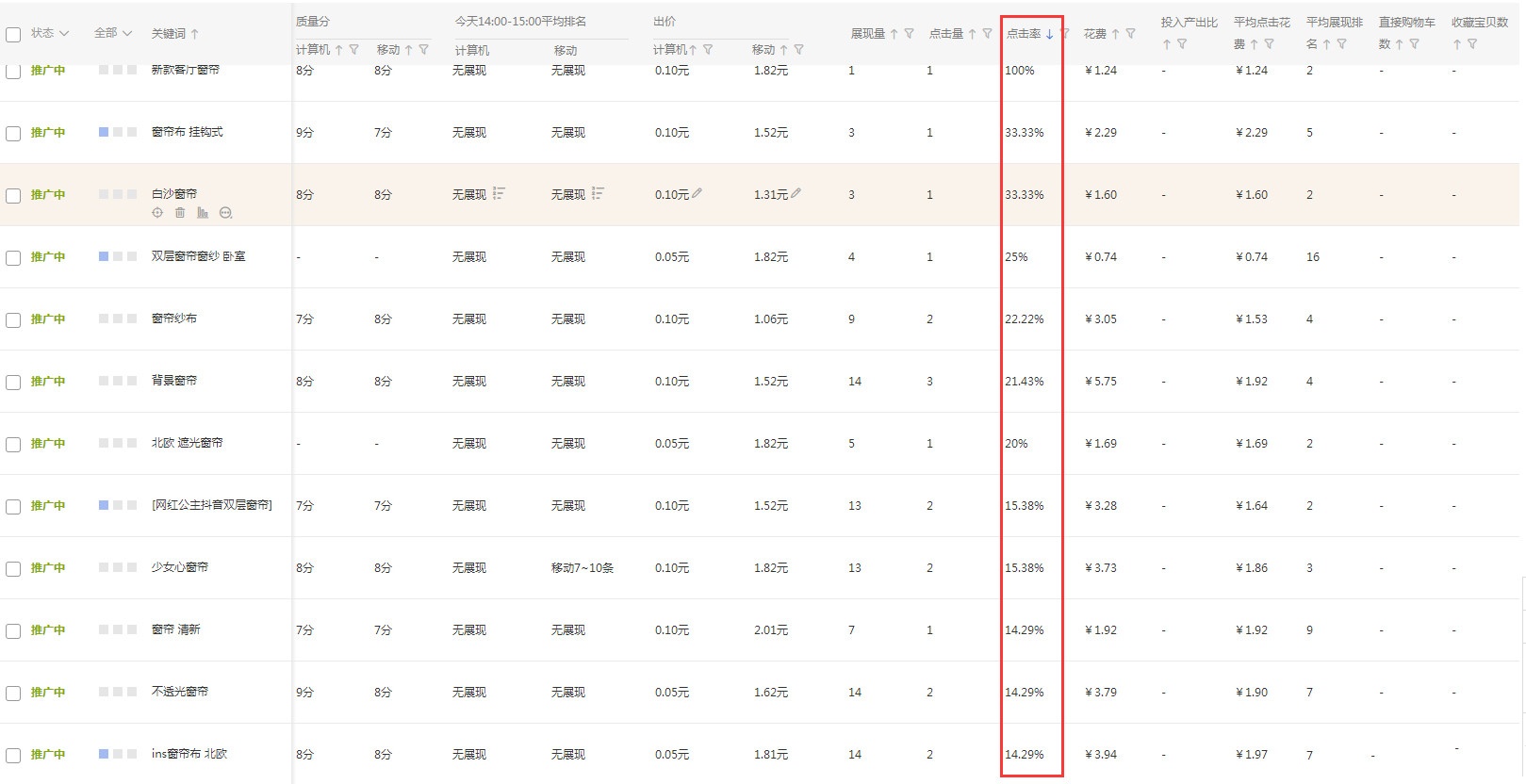Click keyword [网红公主抖音双层窗帘]

(x=212, y=505)
